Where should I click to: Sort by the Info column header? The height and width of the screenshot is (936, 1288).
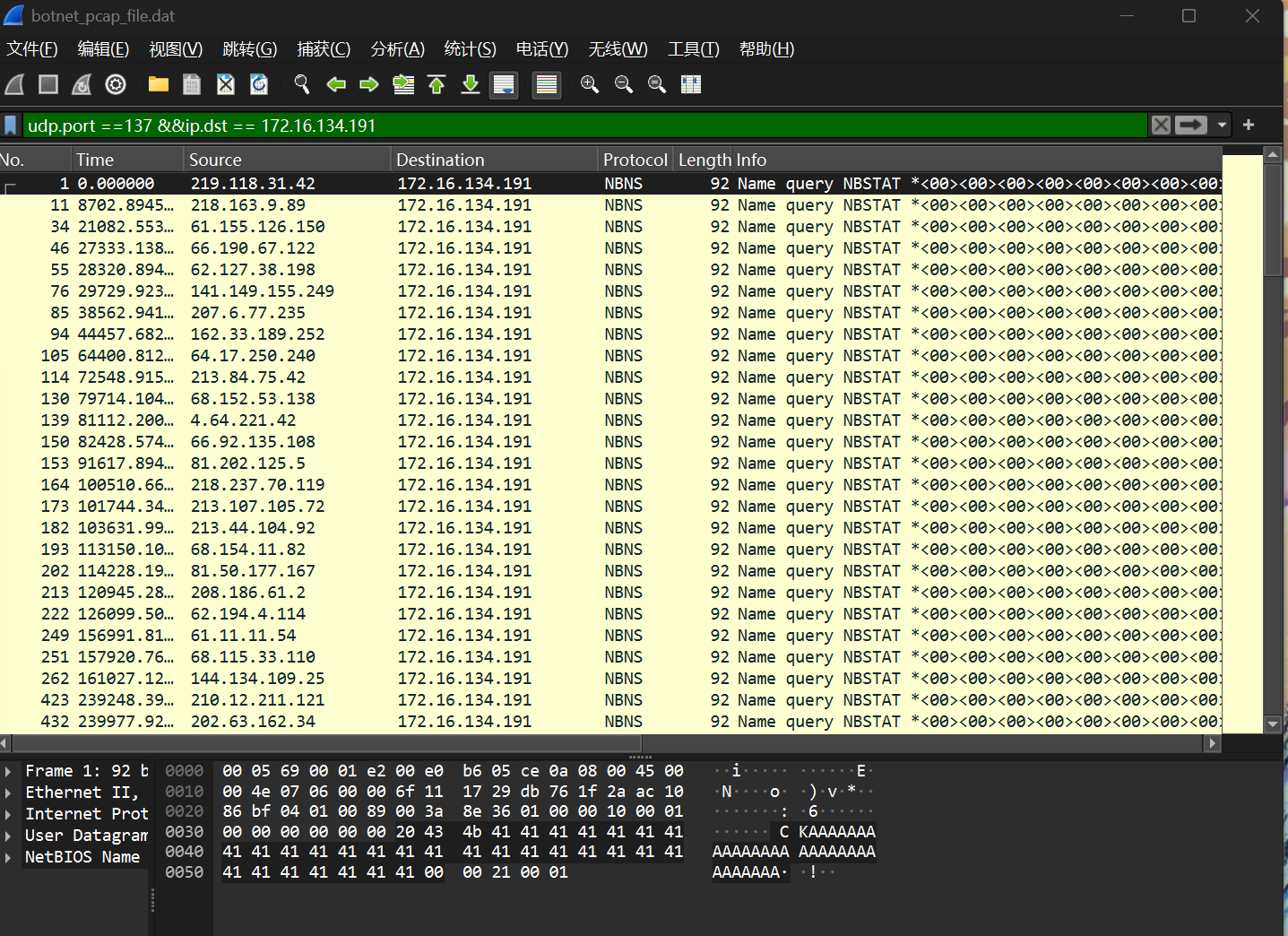tap(978, 160)
